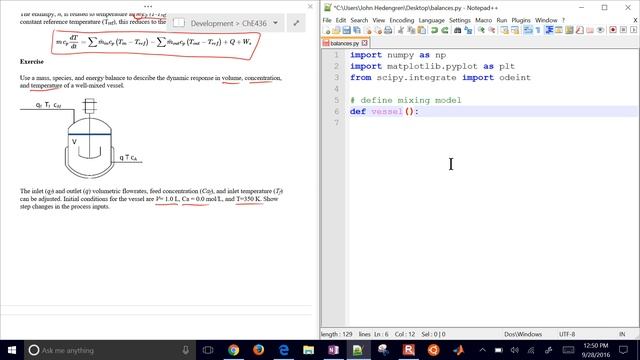The image size is (640, 360).
Task: Click the Save All toolbar icon
Action: tap(356, 30)
